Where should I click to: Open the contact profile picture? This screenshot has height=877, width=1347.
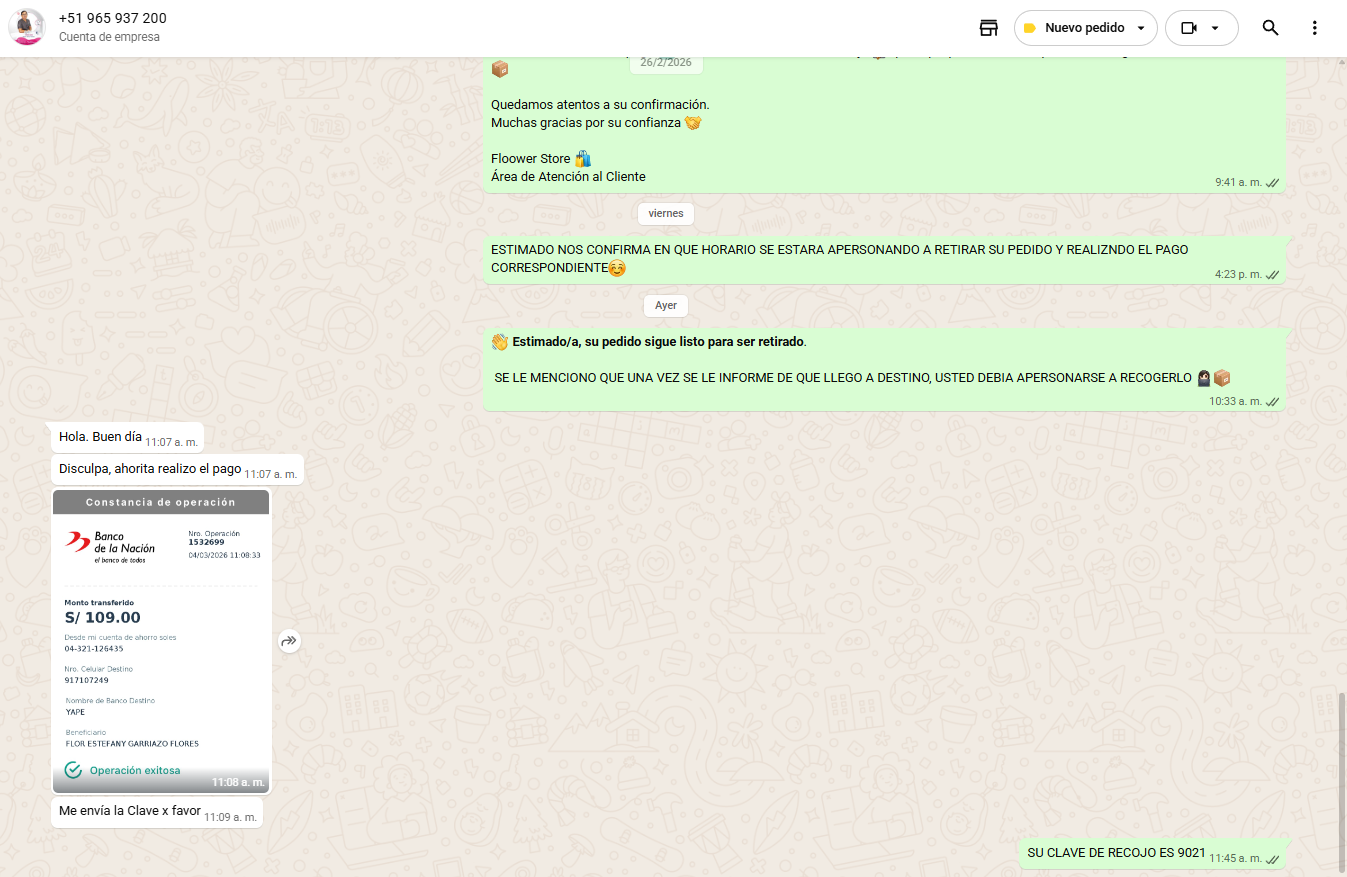pyautogui.click(x=27, y=28)
